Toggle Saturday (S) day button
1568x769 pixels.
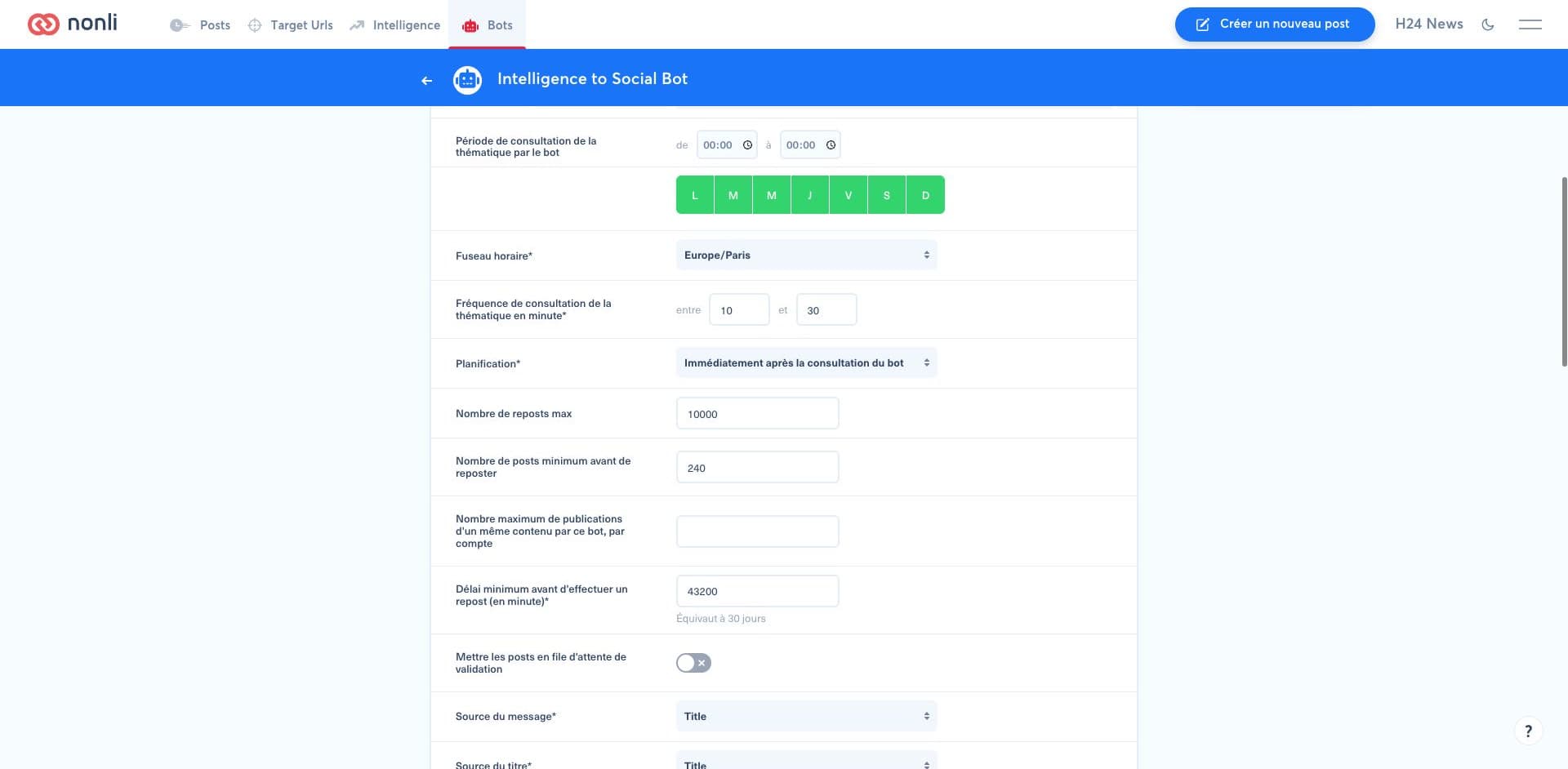coord(887,195)
